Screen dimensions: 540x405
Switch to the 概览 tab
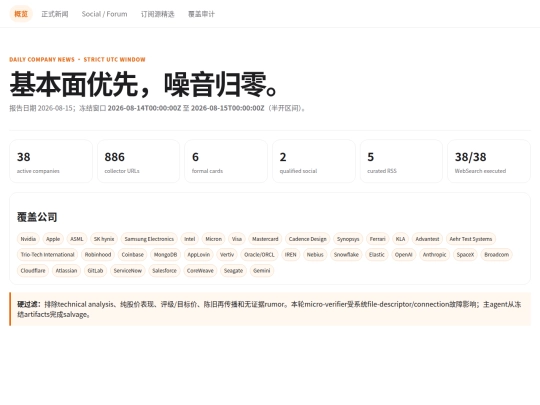point(21,14)
